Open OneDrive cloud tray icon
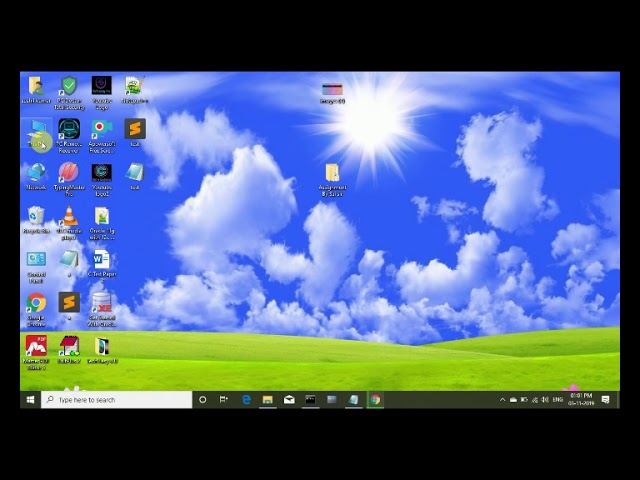Image resolution: width=640 pixels, height=480 pixels. 513,400
